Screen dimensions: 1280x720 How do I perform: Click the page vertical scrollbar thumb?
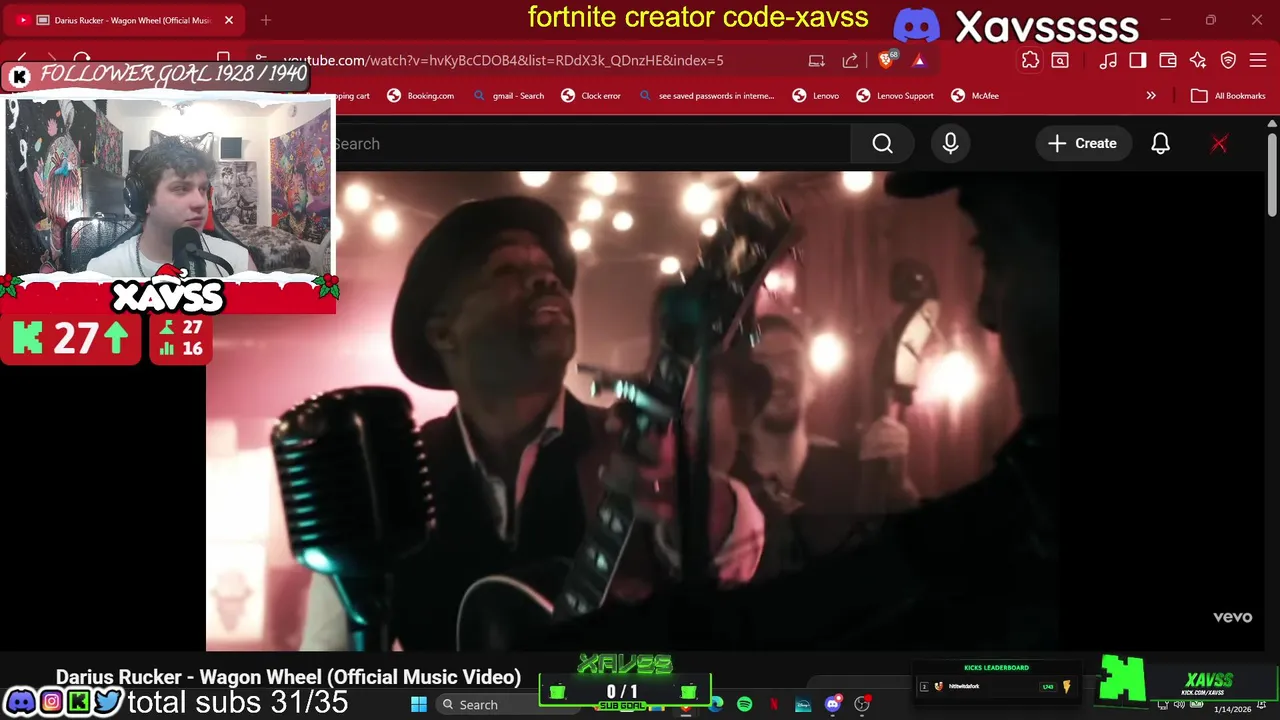[x=1272, y=175]
